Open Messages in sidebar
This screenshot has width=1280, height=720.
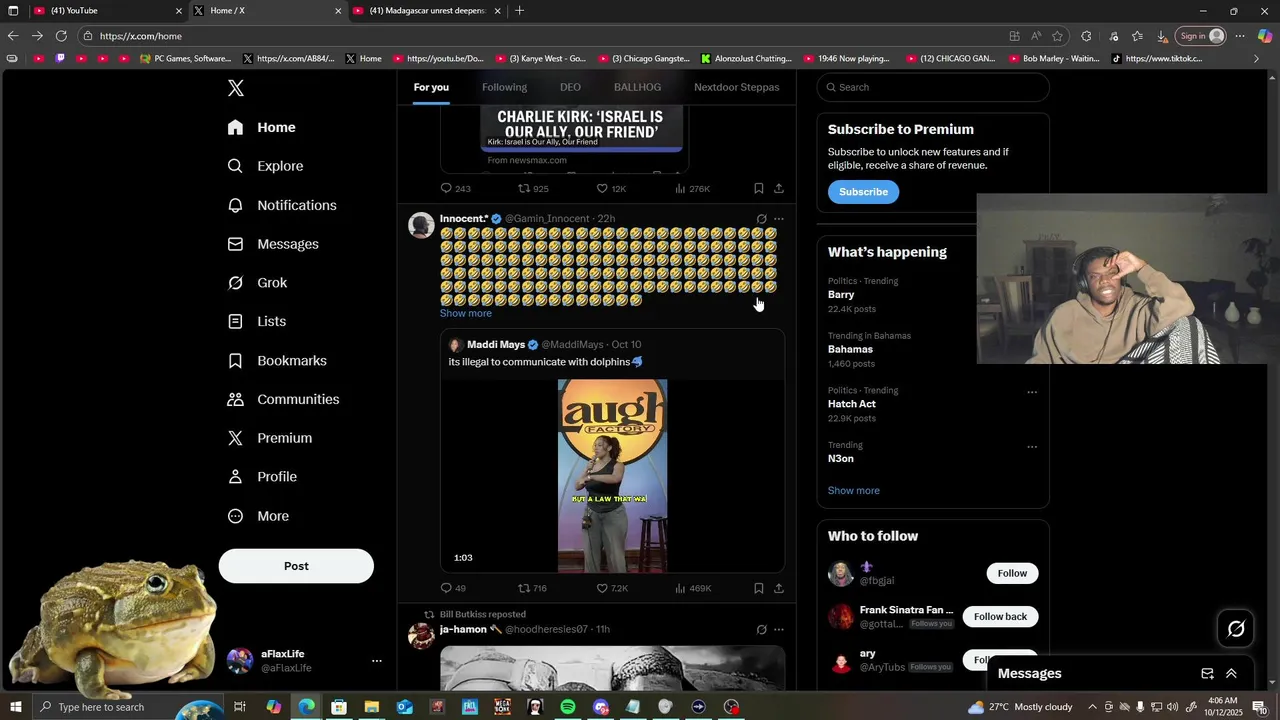[273, 244]
